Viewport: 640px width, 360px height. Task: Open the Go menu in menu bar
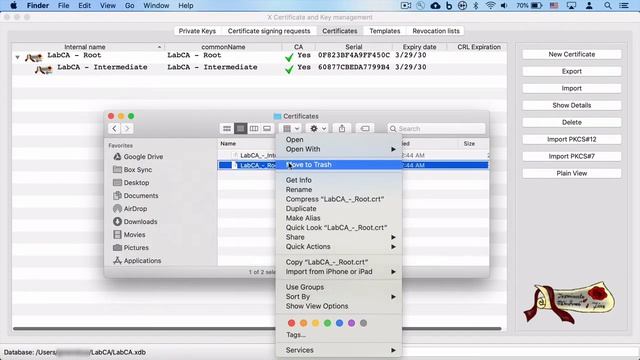click(129, 5)
